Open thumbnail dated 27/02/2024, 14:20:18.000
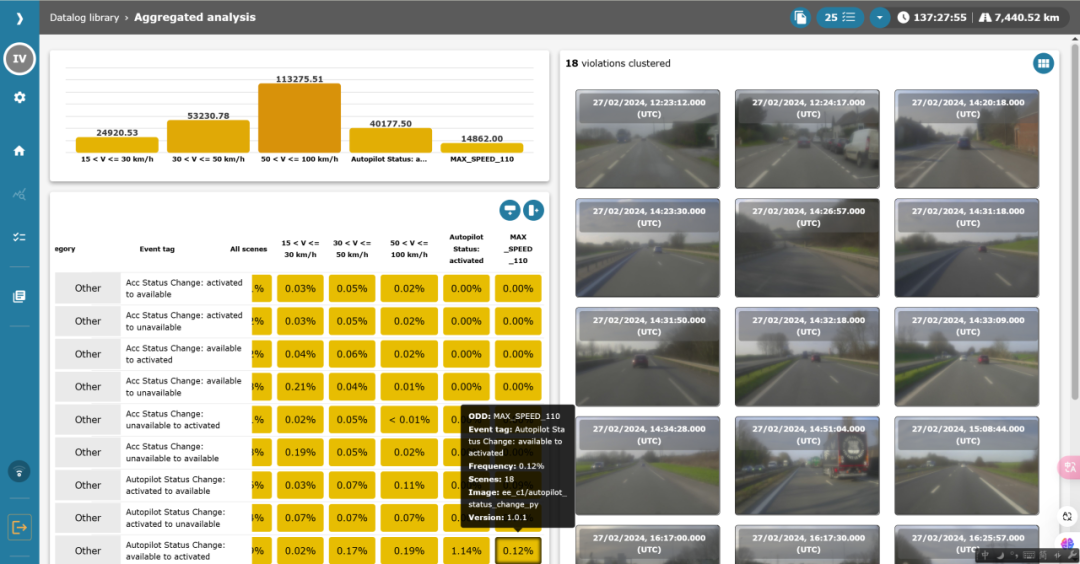 click(966, 138)
